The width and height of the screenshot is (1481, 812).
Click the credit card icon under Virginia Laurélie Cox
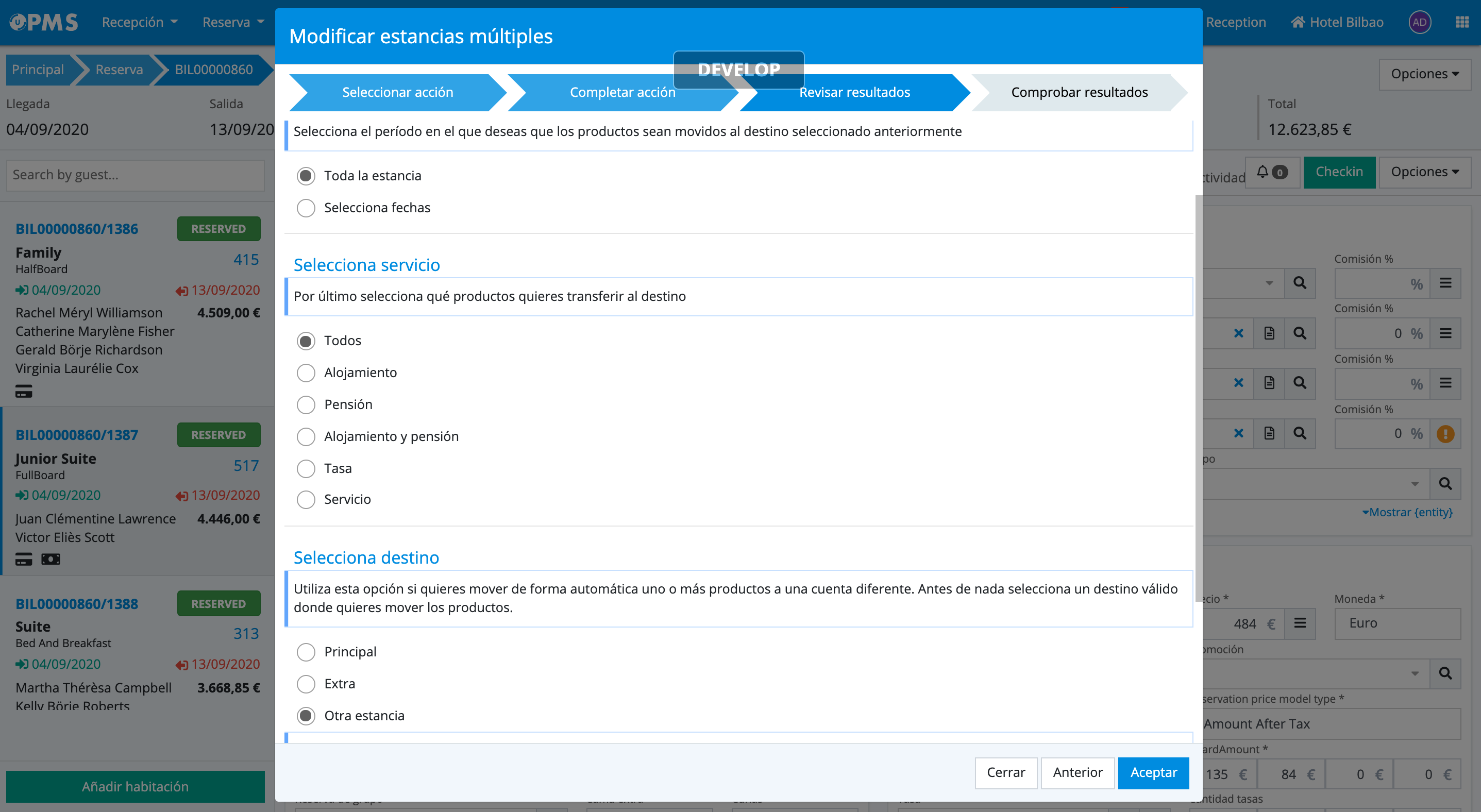[24, 392]
